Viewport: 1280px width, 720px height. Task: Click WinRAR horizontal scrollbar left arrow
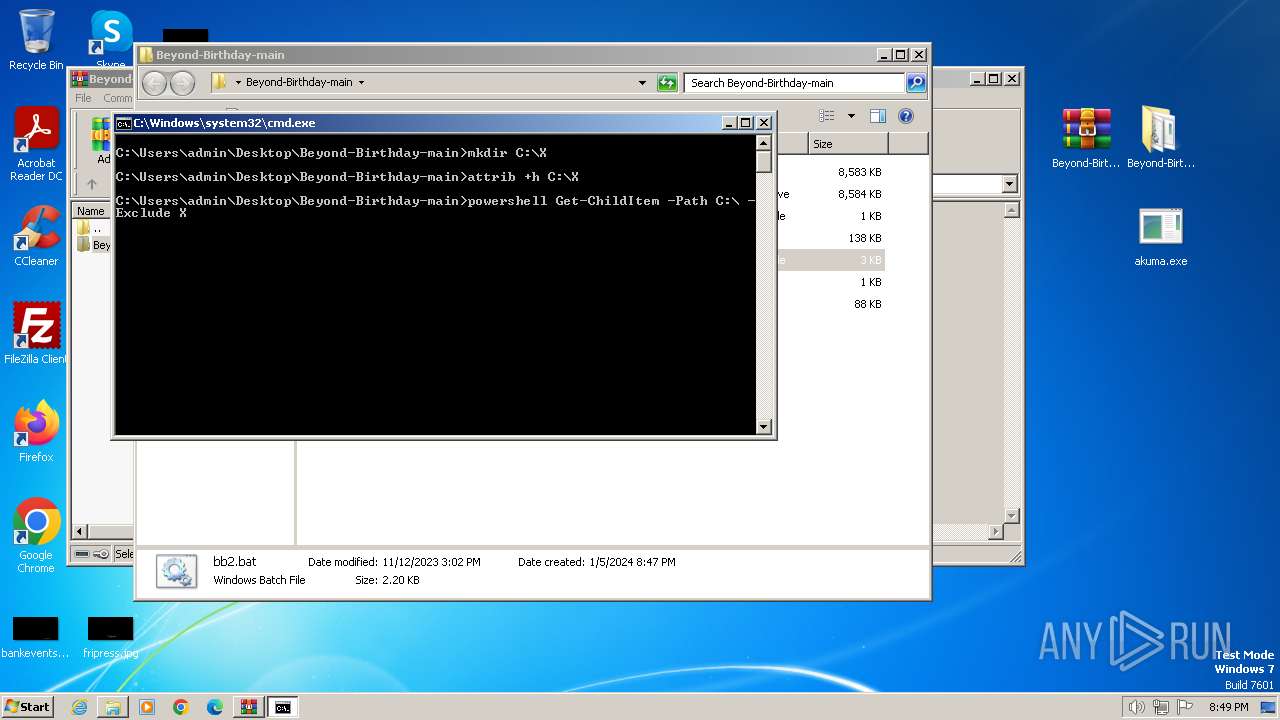click(x=81, y=532)
